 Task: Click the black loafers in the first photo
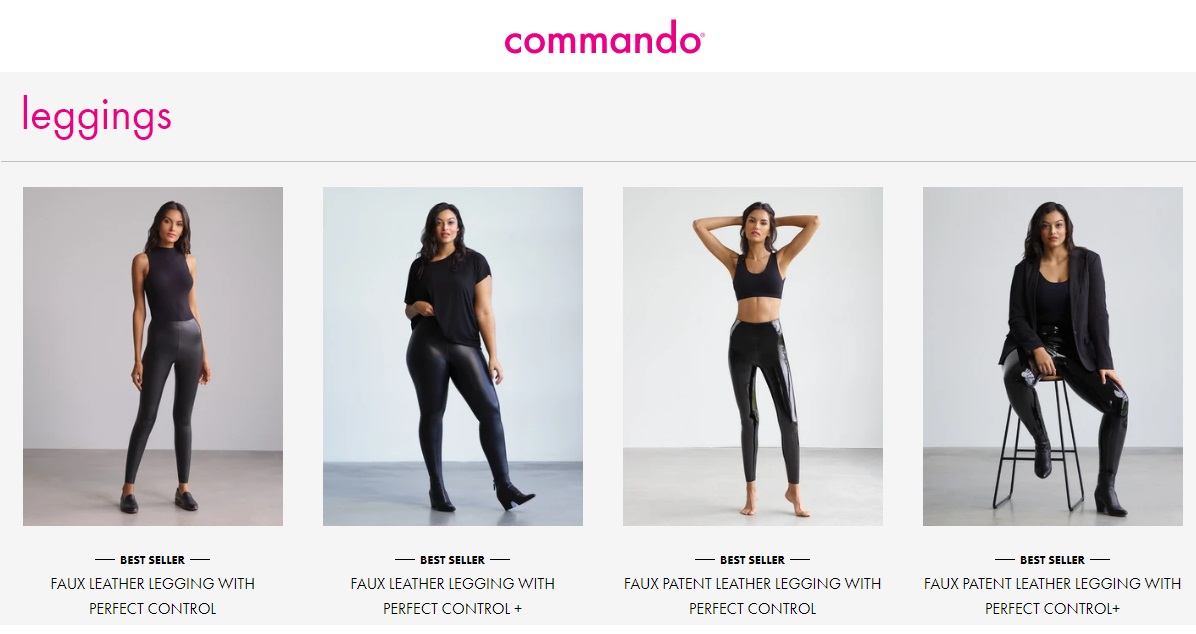coord(159,500)
